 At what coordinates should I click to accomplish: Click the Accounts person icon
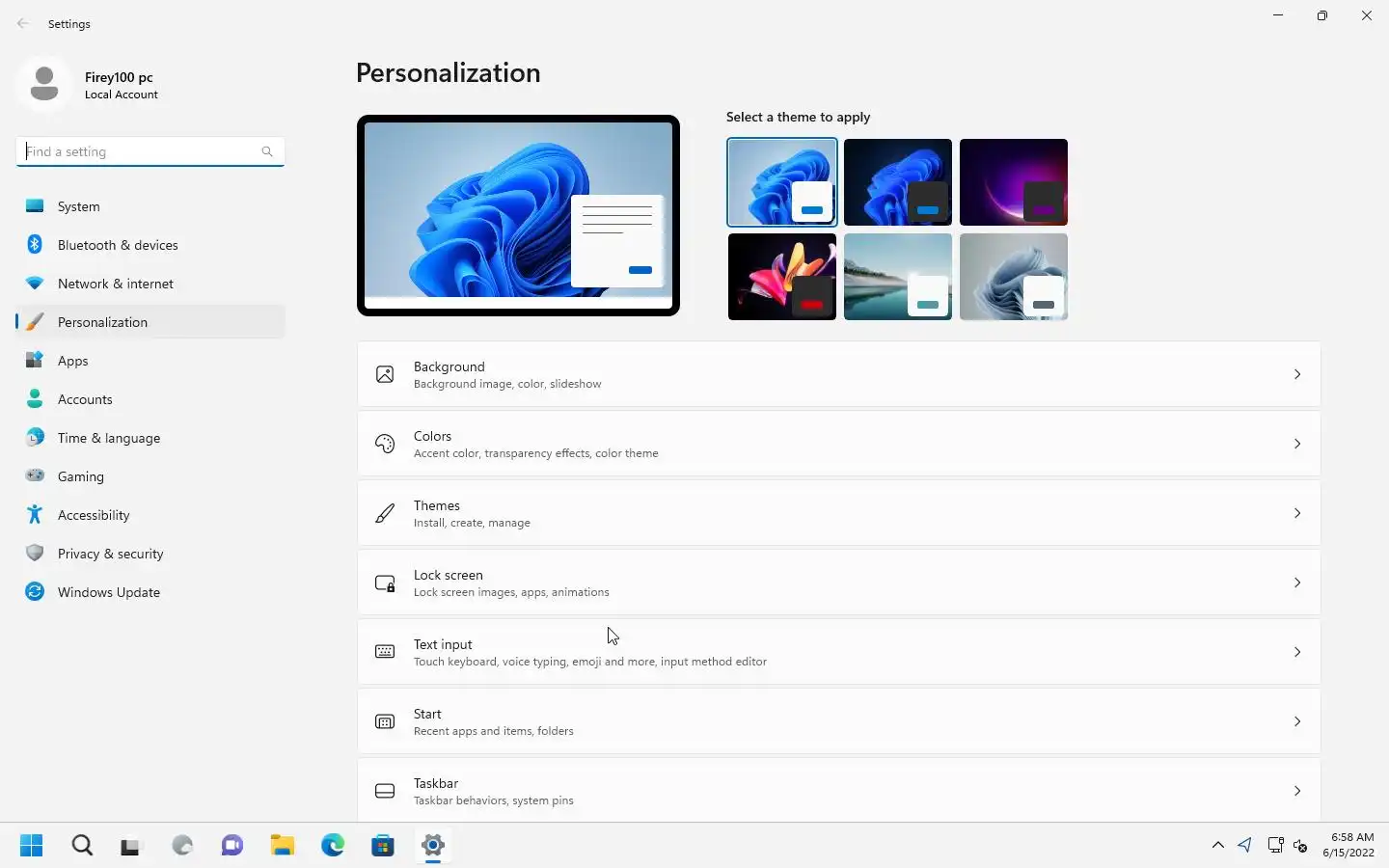click(35, 399)
